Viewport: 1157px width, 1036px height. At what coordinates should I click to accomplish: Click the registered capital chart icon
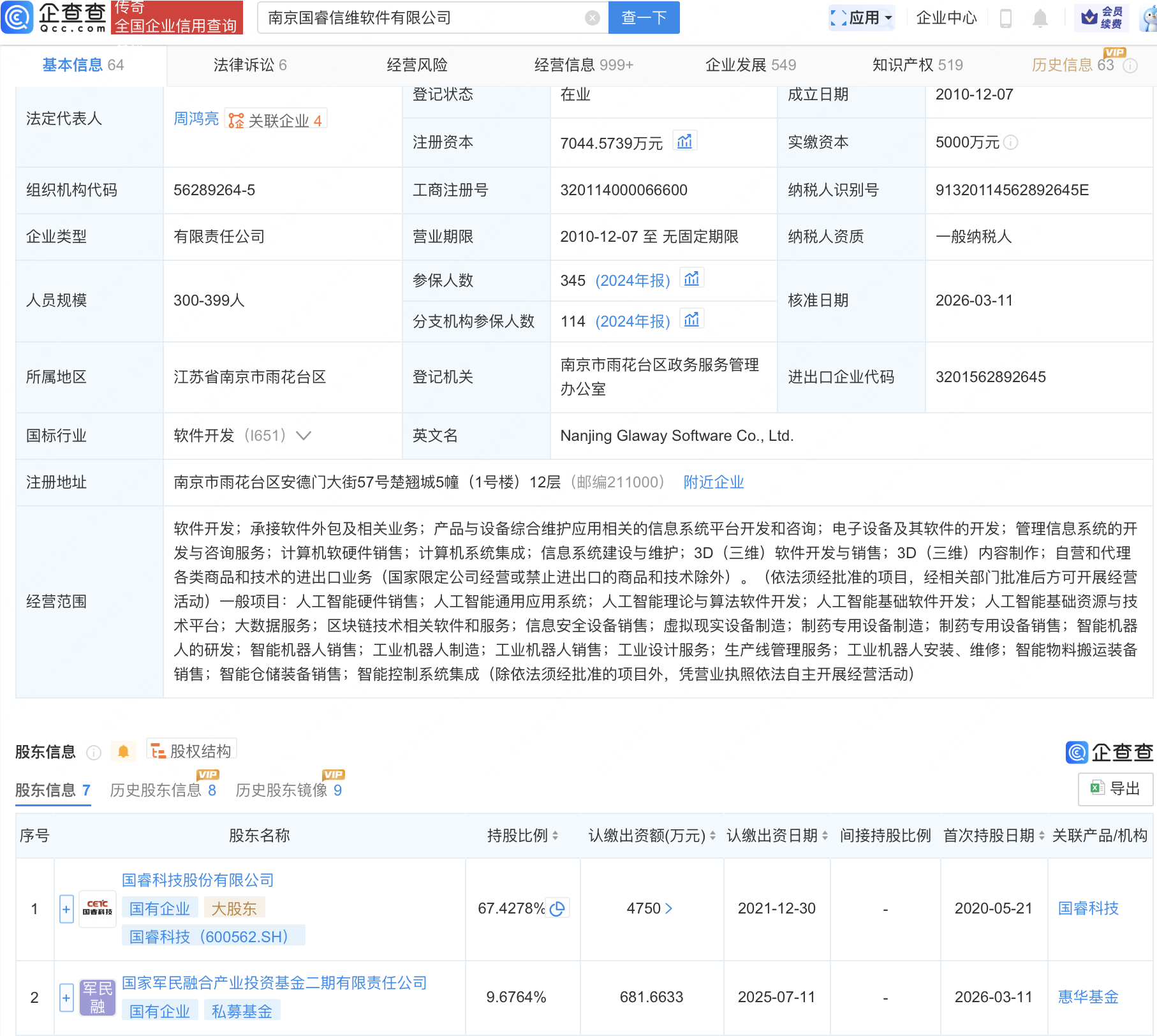pos(684,142)
